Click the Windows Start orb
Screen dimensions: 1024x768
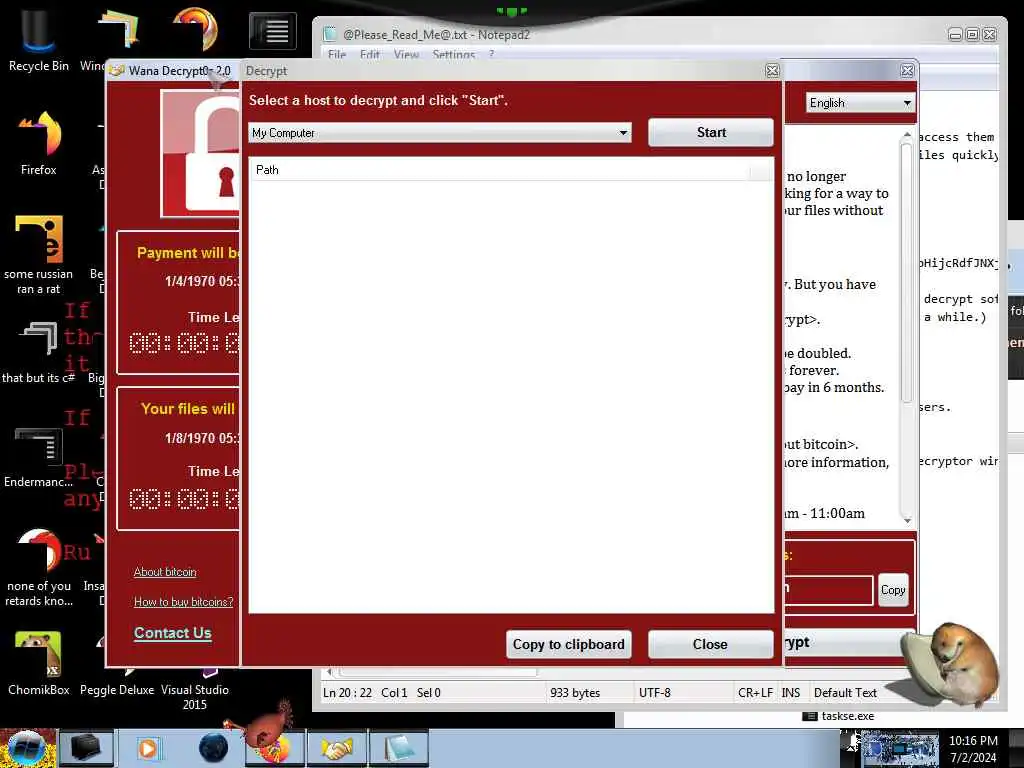tap(26, 748)
